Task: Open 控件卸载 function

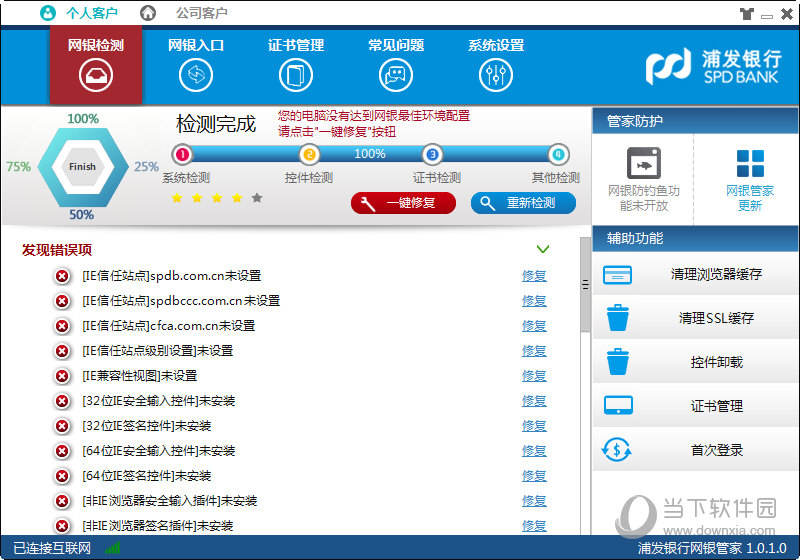Action: (695, 362)
